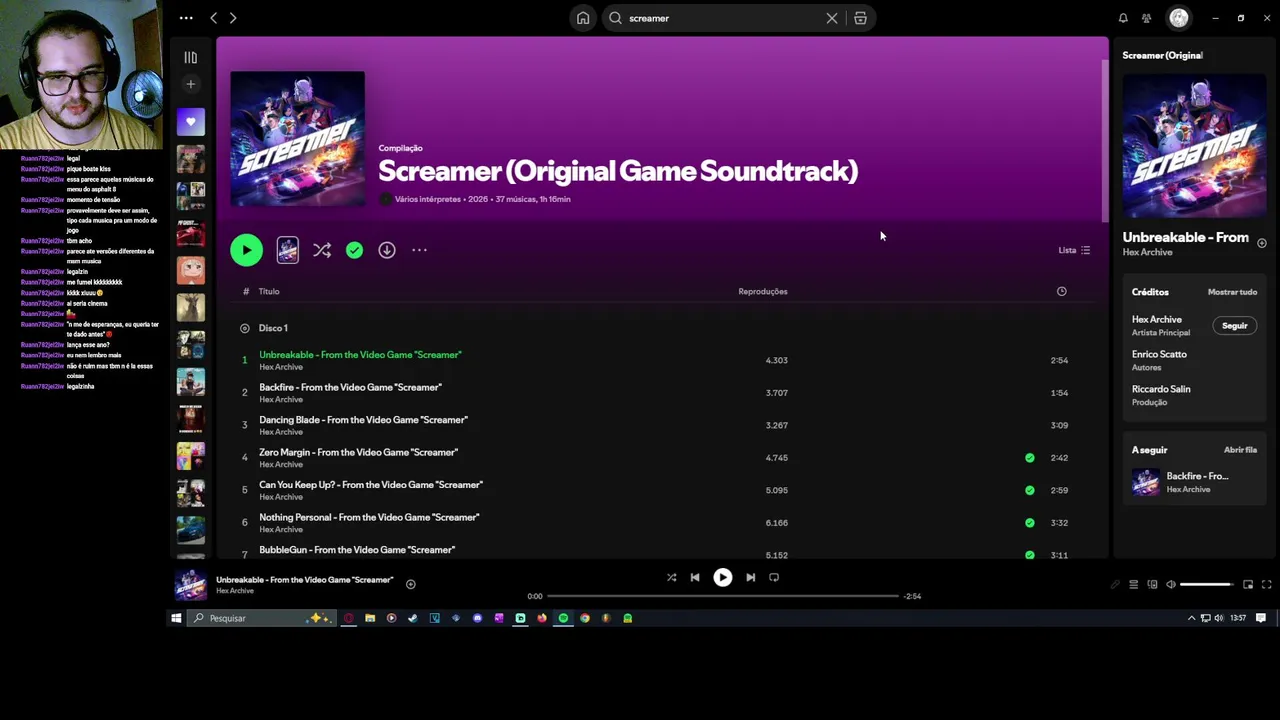Open the user profile avatar menu
This screenshot has height=720, width=1280.
coord(1179,18)
